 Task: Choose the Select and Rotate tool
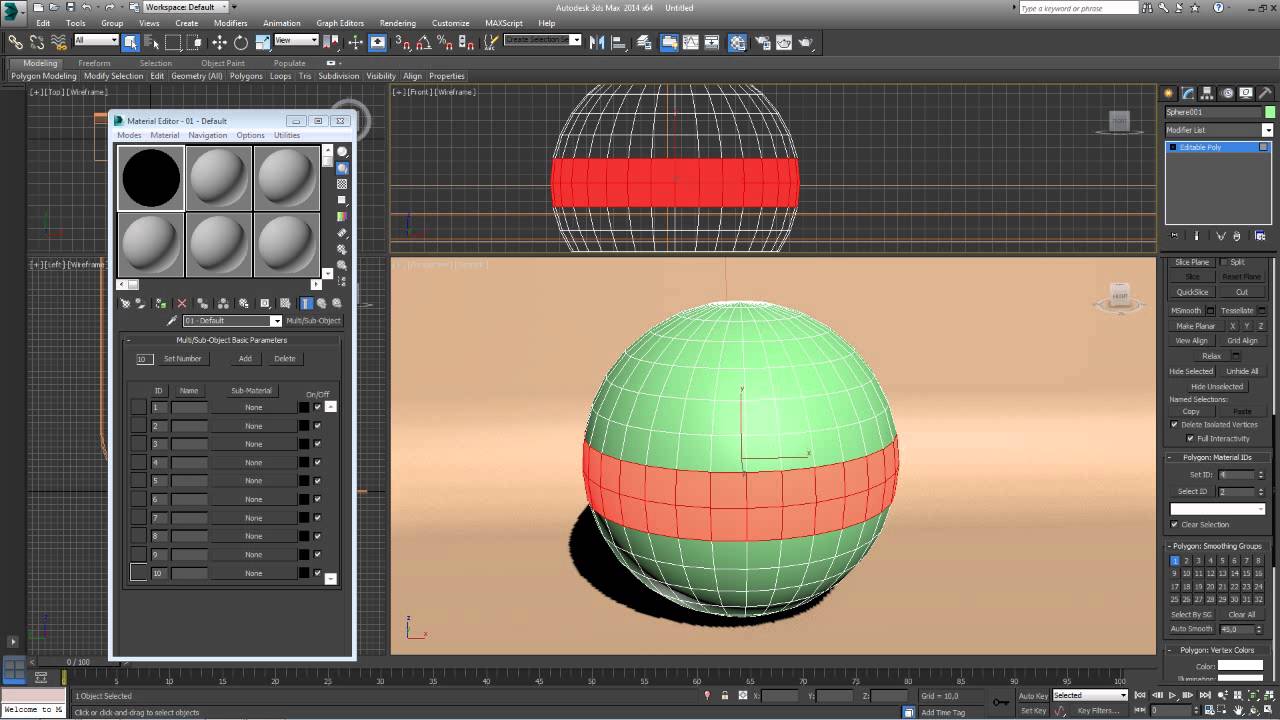241,42
